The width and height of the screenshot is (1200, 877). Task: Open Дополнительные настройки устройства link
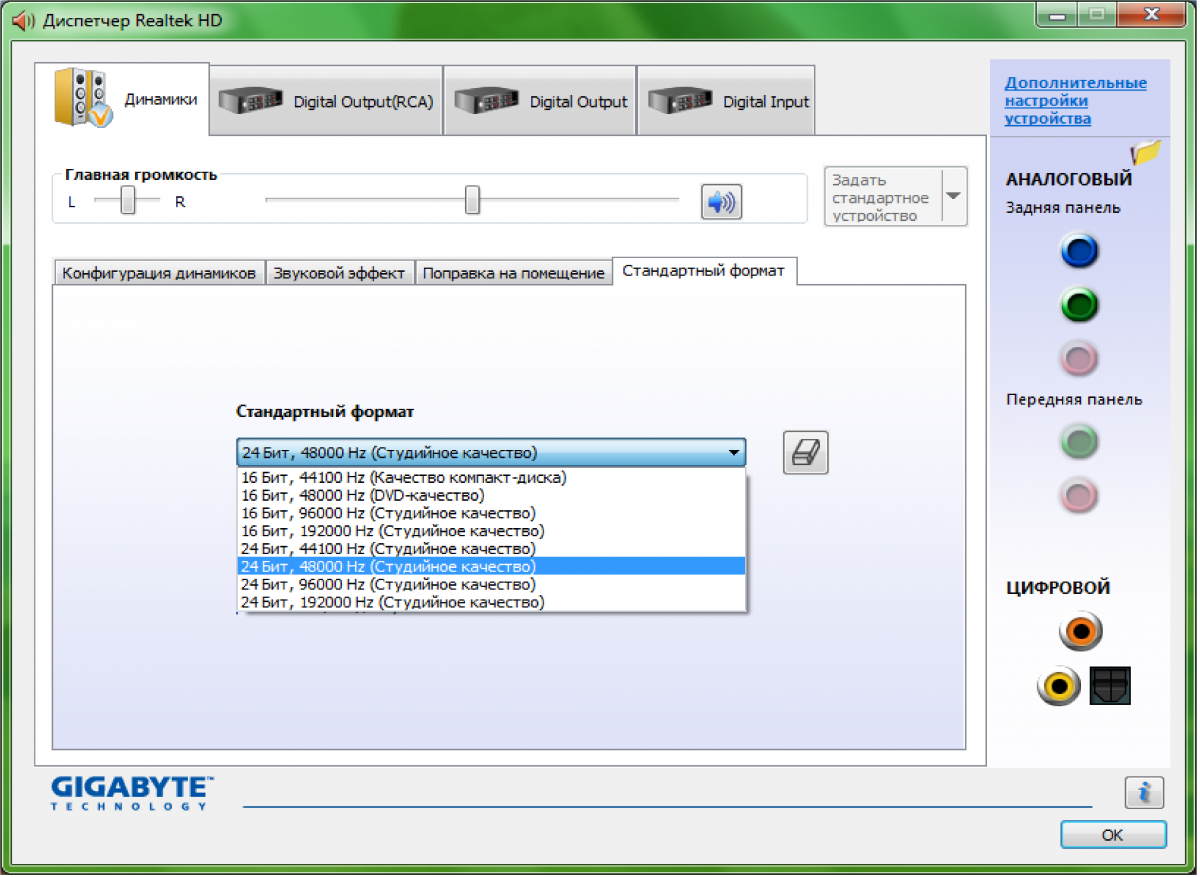tap(1076, 101)
